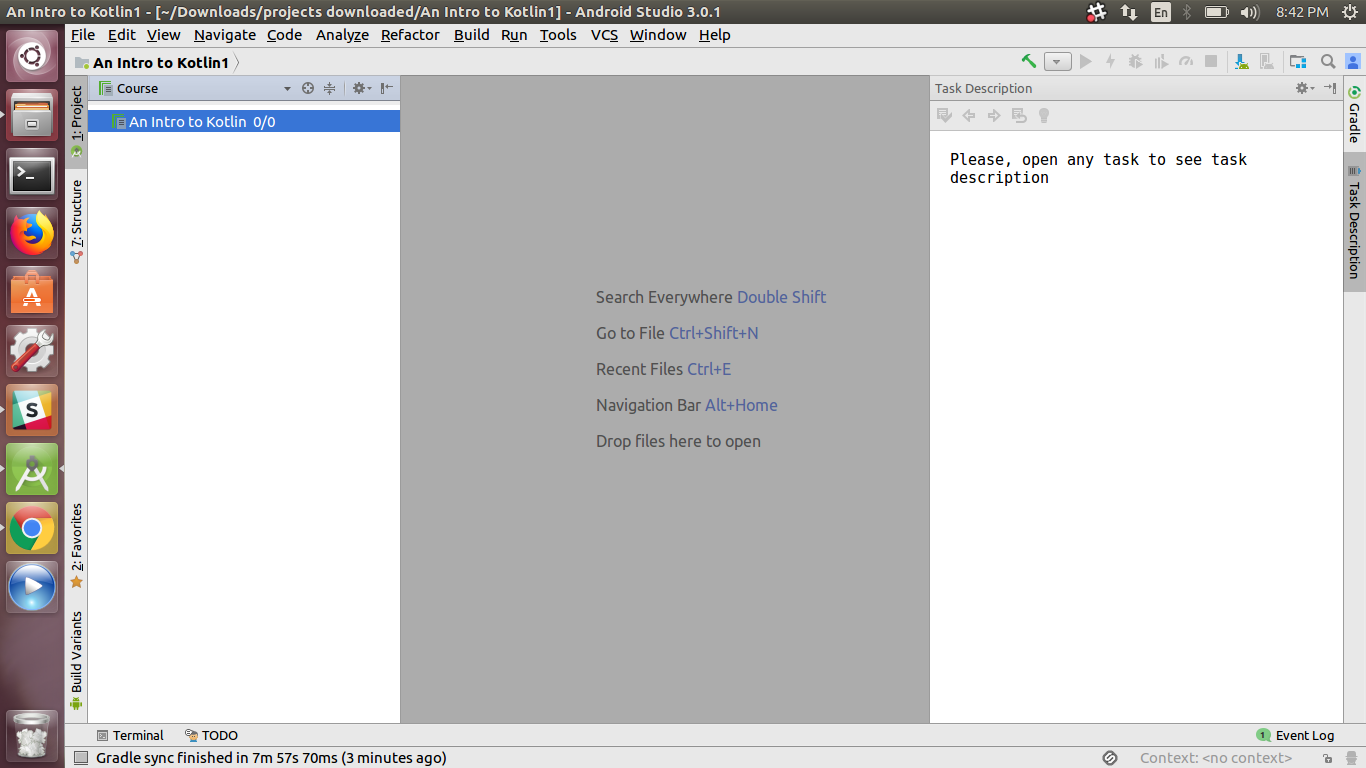This screenshot has height=768, width=1366.
Task: Click the Run with Coverage icon
Action: point(1160,62)
